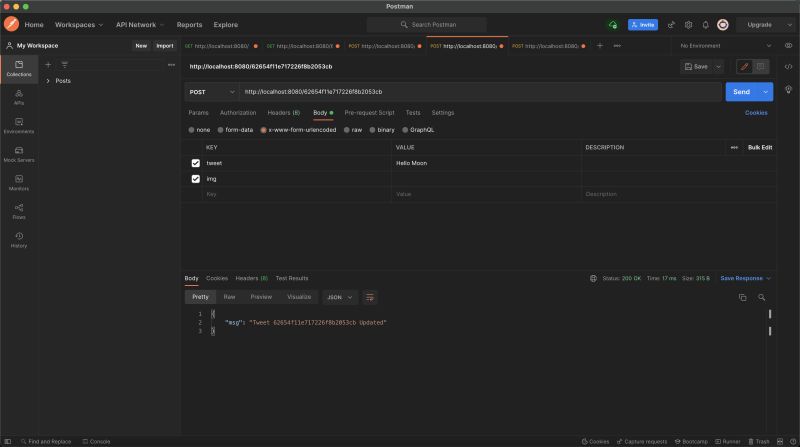The image size is (800, 447).
Task: Select the x-www-form-urlencoded radio
Action: pos(263,130)
